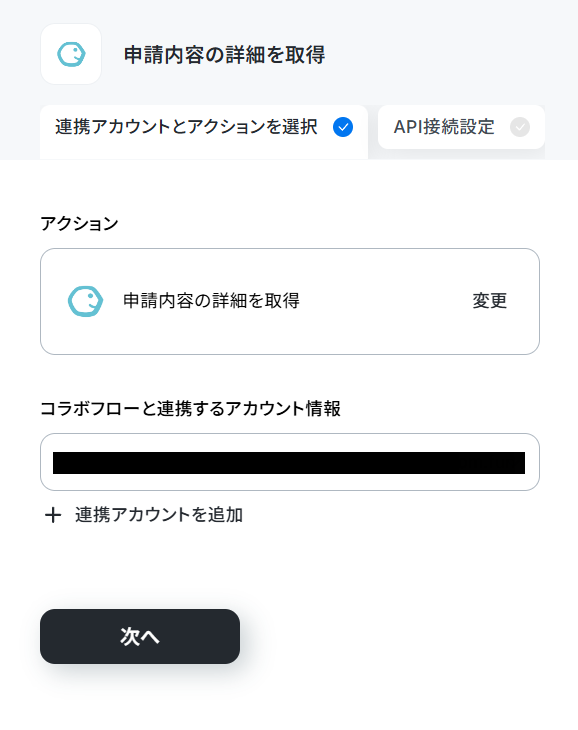Click the 次へ button
578x730 pixels.
tap(140, 636)
